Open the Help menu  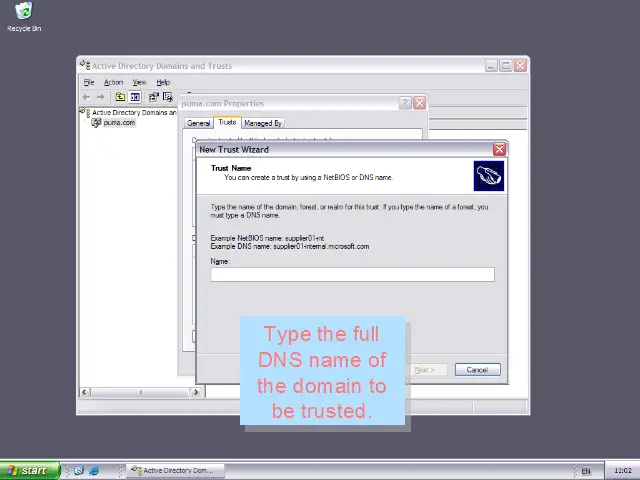pyautogui.click(x=163, y=82)
